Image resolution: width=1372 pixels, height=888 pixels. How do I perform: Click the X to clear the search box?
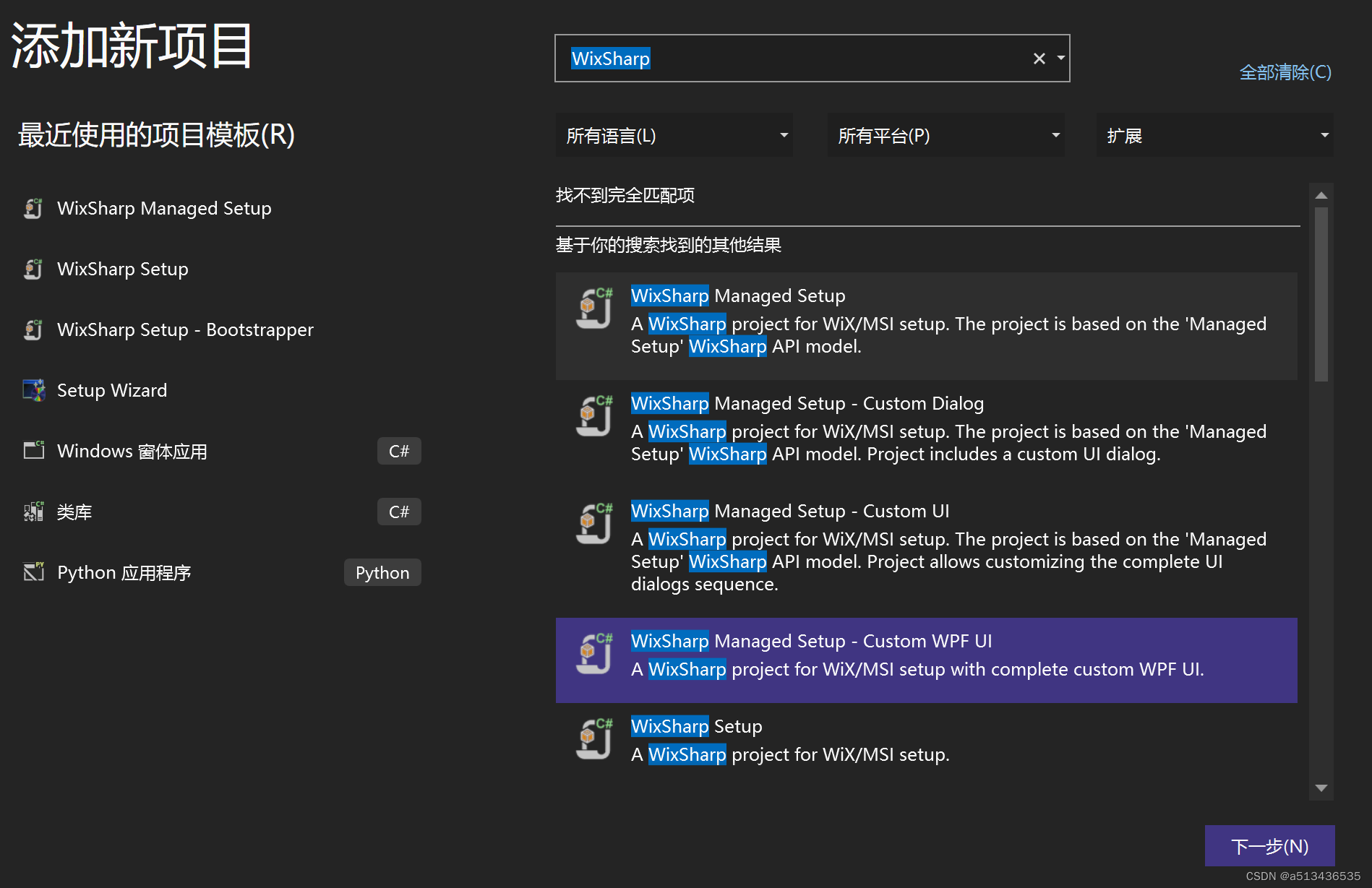[x=1039, y=58]
